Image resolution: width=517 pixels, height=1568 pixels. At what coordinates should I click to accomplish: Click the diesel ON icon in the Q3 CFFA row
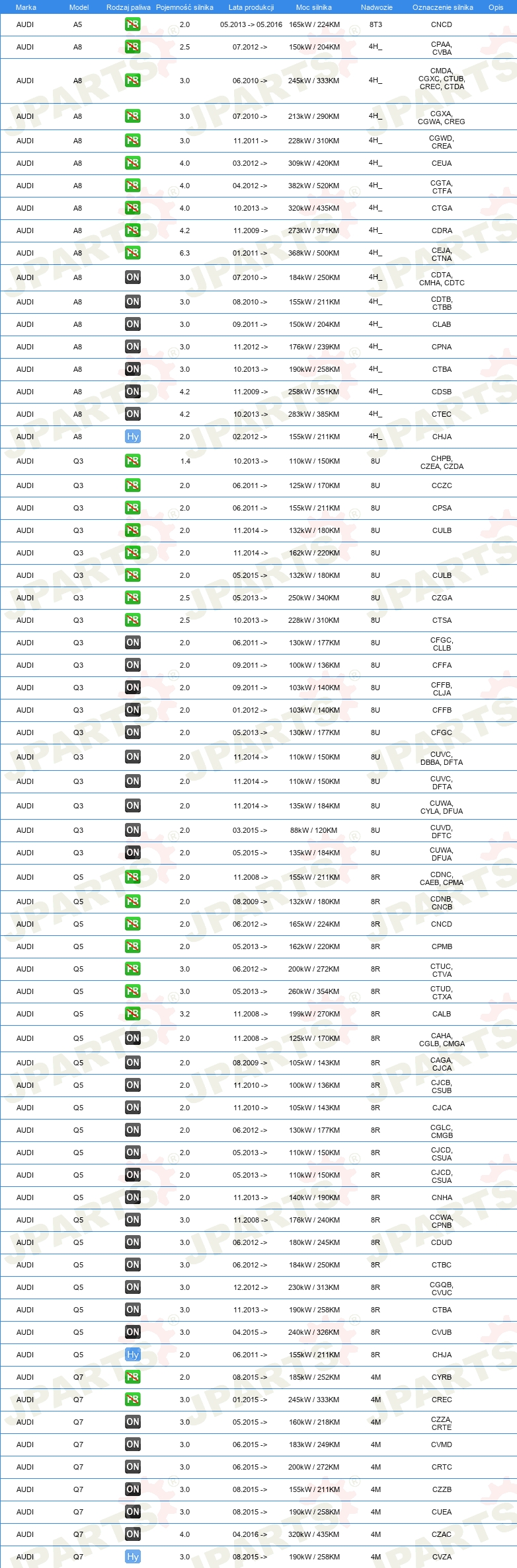pyautogui.click(x=132, y=665)
